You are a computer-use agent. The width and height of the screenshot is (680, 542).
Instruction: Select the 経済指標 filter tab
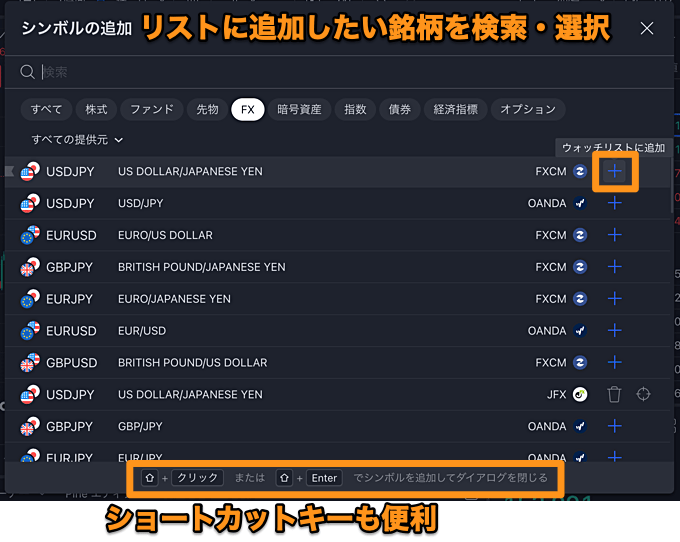(455, 109)
